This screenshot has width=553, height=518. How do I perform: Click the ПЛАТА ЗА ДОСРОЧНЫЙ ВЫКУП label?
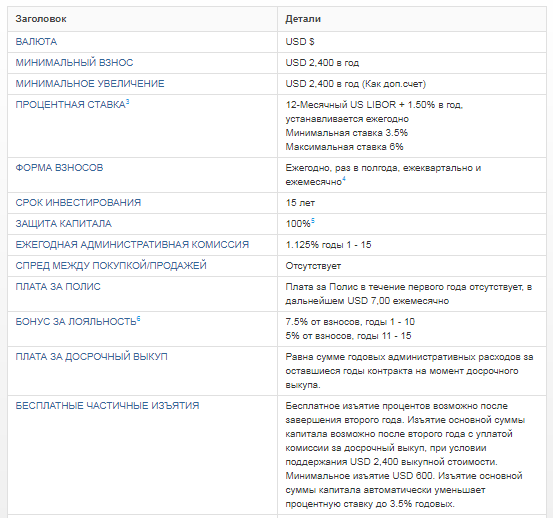pyautogui.click(x=92, y=356)
